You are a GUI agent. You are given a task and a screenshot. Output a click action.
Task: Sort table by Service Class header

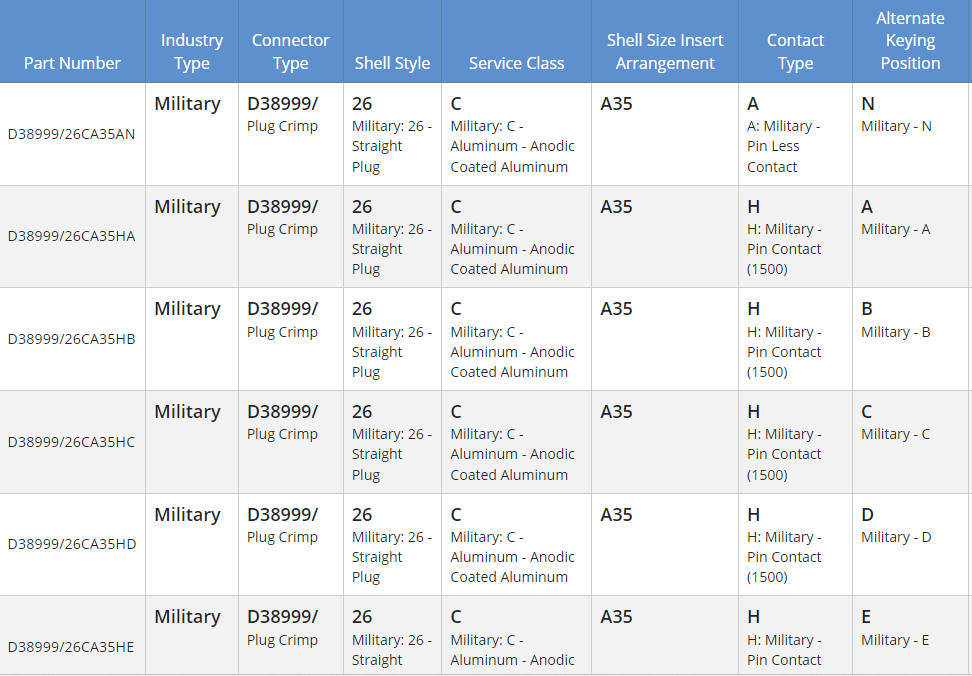click(516, 63)
